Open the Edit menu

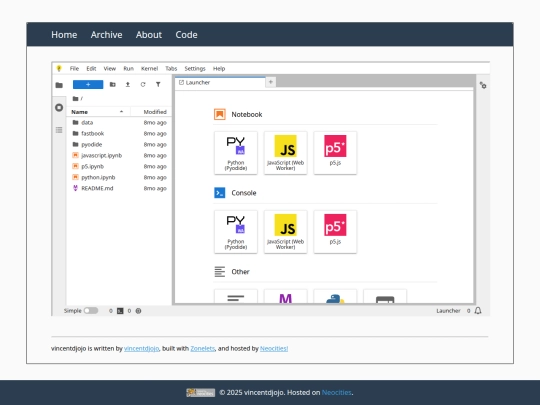pos(91,69)
